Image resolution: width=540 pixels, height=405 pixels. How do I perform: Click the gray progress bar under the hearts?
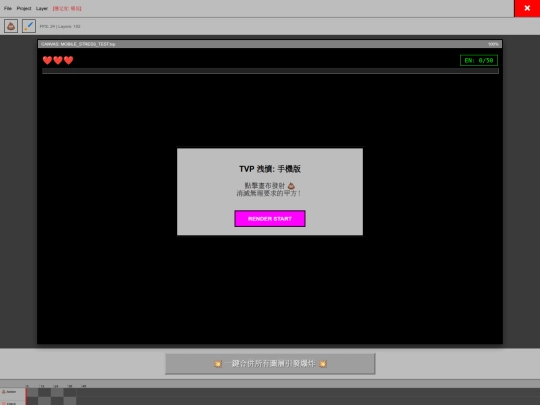tap(270, 71)
